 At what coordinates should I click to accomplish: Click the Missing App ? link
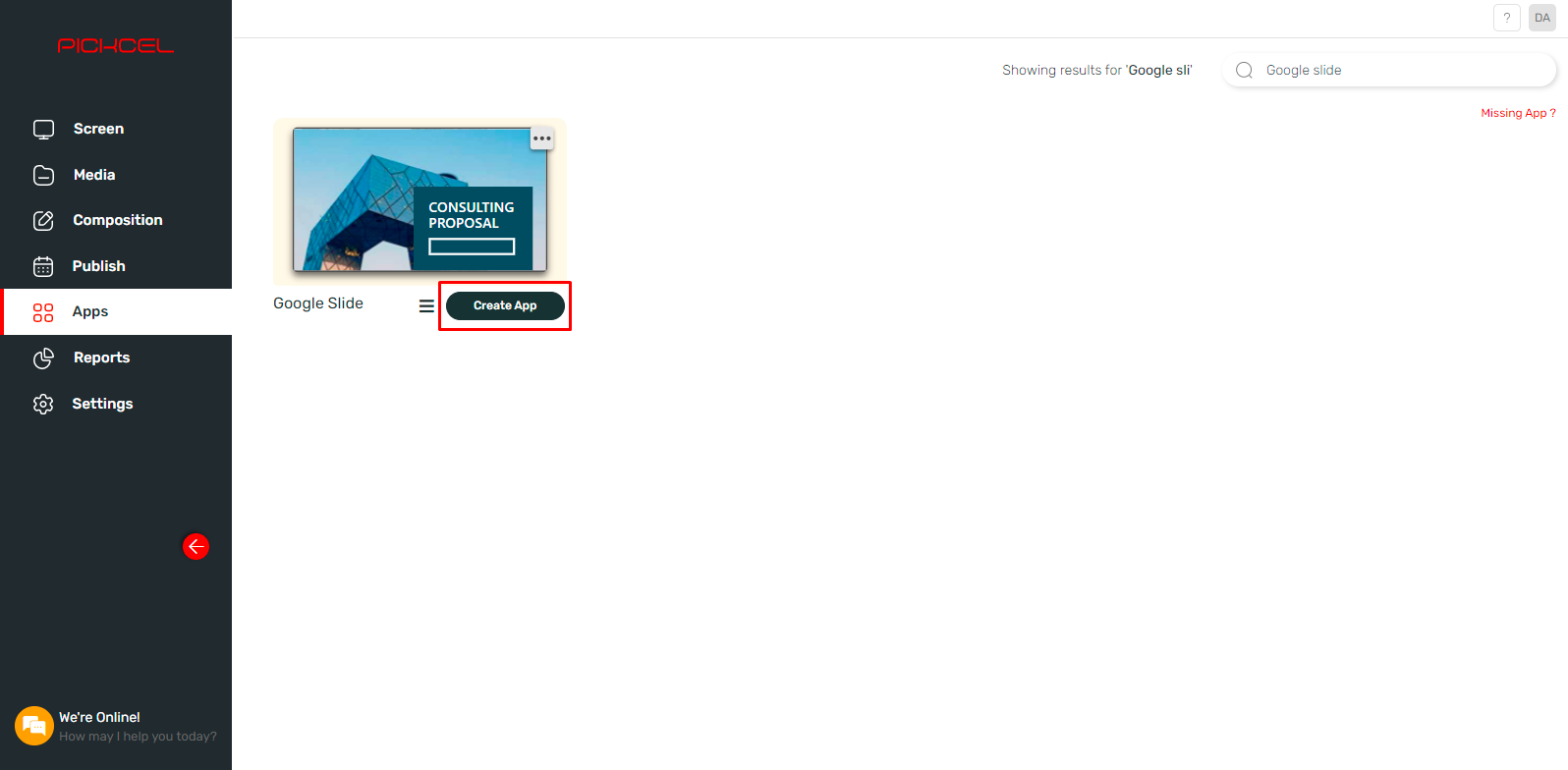1518,113
